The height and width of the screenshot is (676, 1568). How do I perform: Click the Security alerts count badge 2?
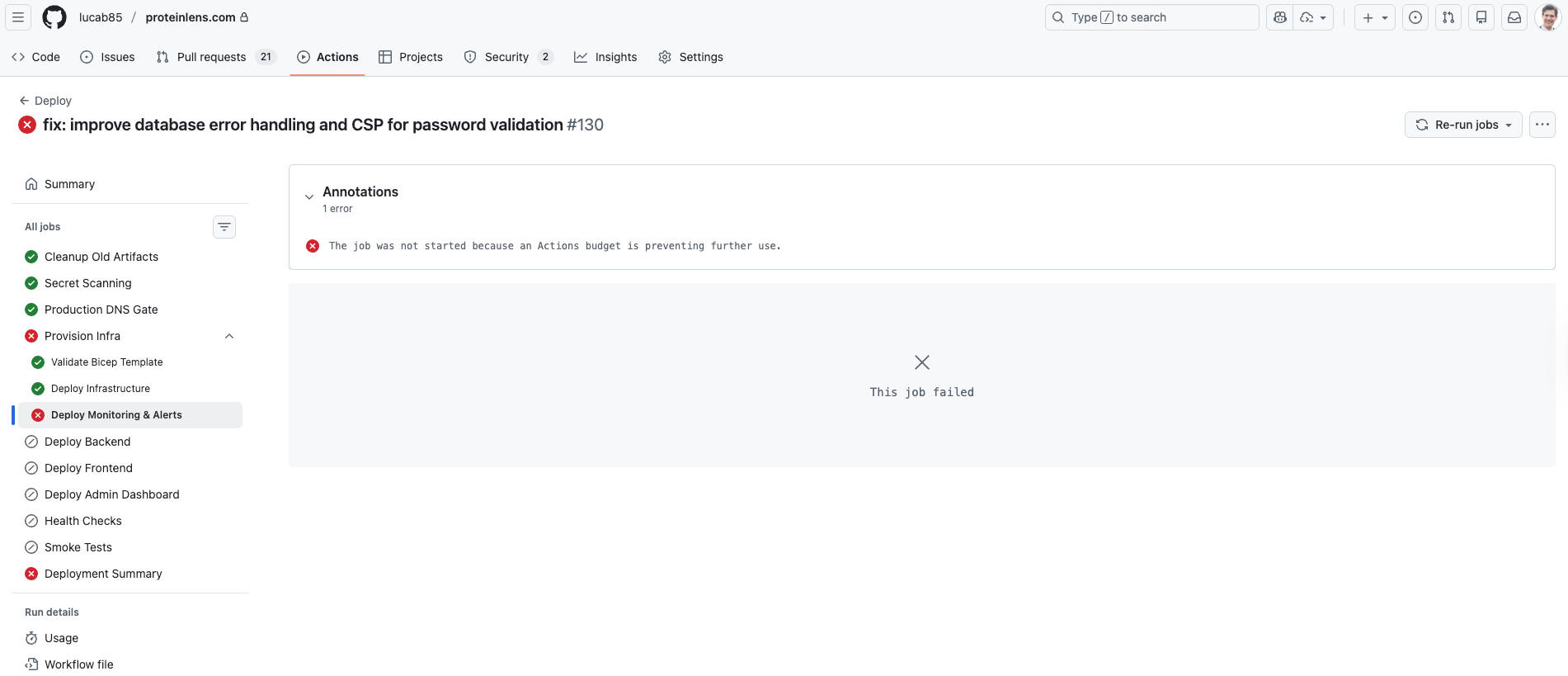545,57
